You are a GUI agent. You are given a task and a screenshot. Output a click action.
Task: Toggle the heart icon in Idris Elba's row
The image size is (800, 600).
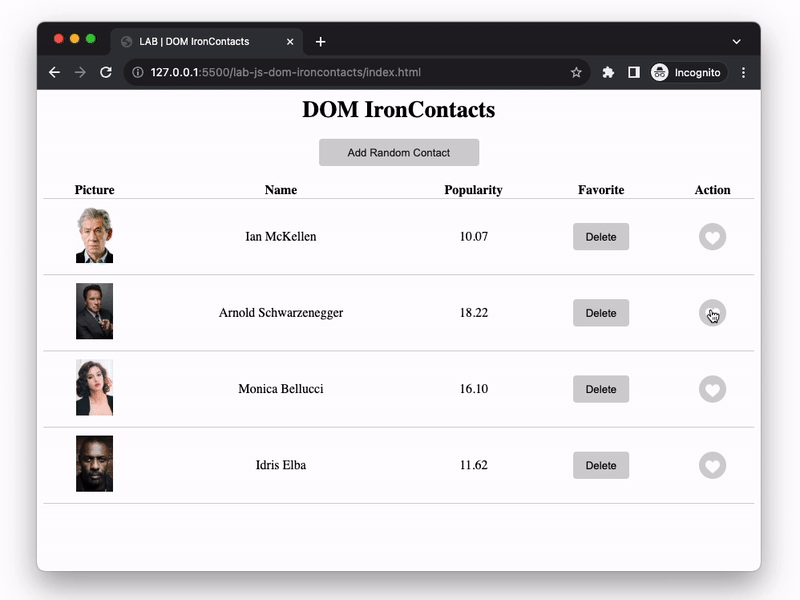(x=712, y=465)
